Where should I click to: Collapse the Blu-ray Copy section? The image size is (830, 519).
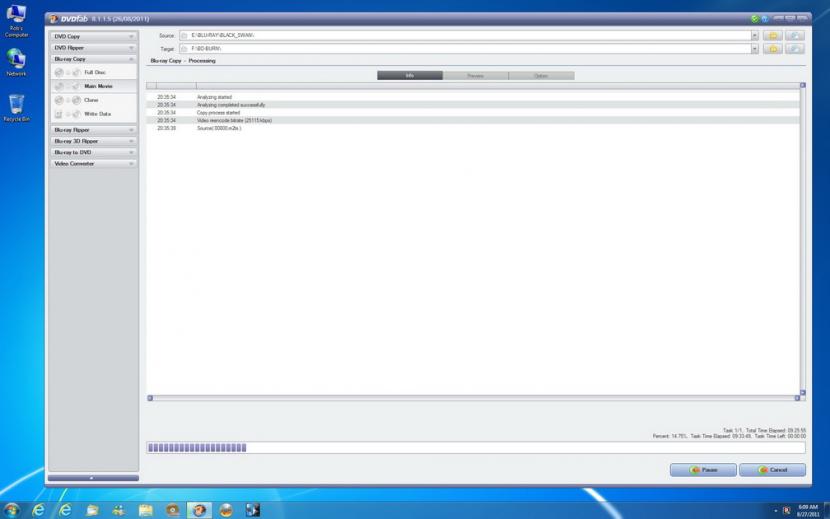(x=94, y=59)
